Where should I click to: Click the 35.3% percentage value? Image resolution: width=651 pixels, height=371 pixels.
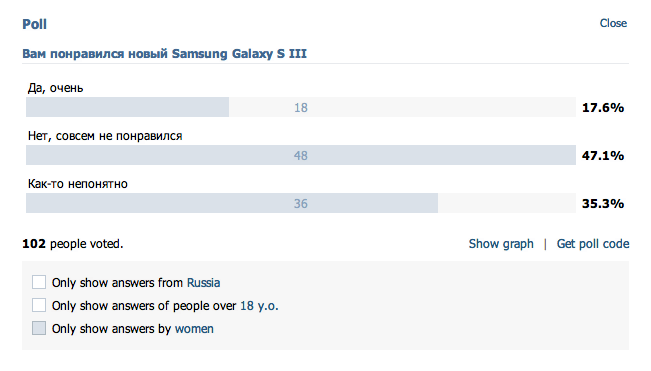click(603, 204)
